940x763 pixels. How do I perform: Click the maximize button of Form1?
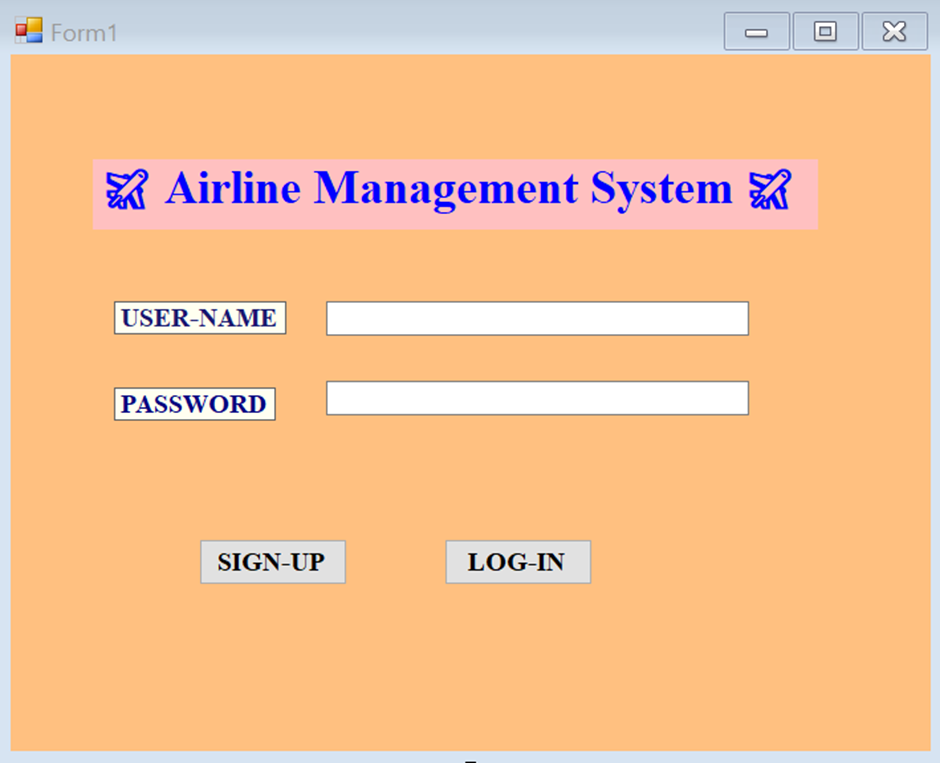(x=825, y=31)
